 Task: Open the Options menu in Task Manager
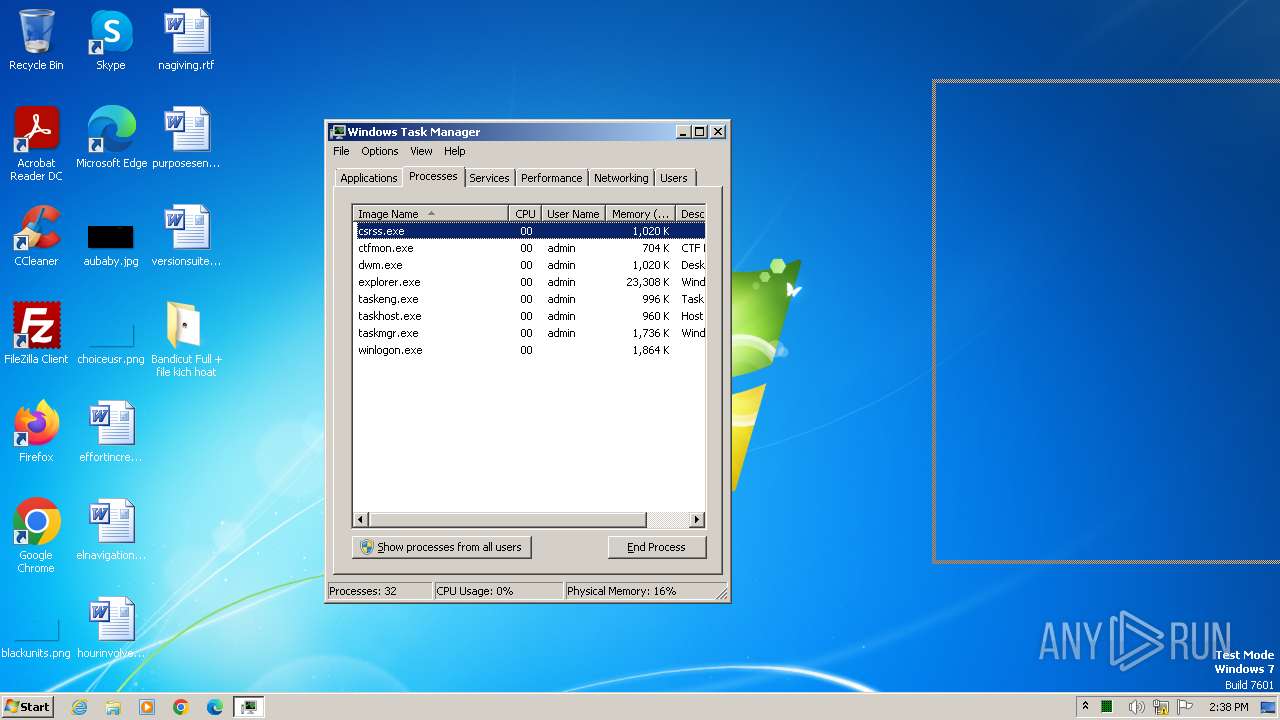pyautogui.click(x=379, y=151)
